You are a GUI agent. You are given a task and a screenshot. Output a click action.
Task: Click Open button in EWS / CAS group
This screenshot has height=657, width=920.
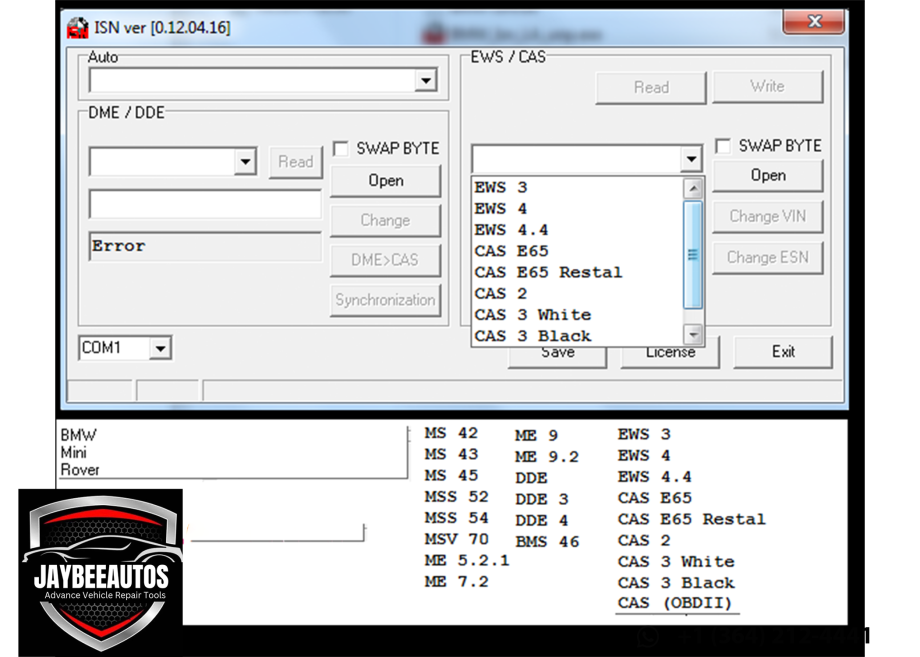tap(768, 175)
